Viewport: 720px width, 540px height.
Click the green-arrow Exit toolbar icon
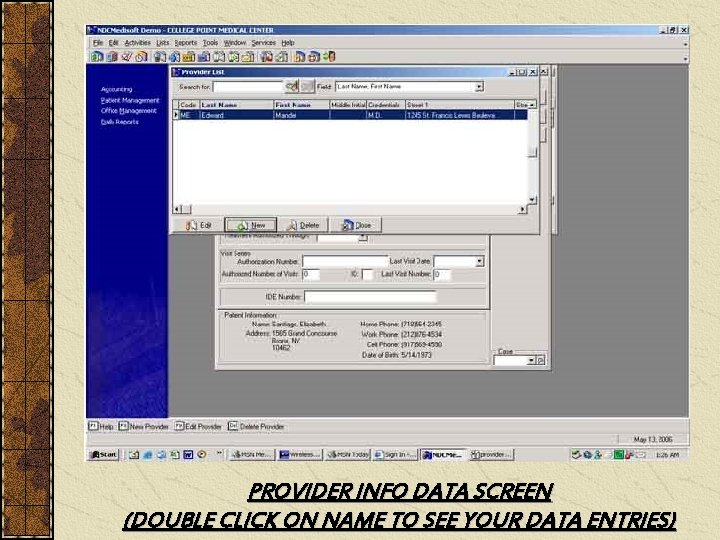tap(329, 56)
